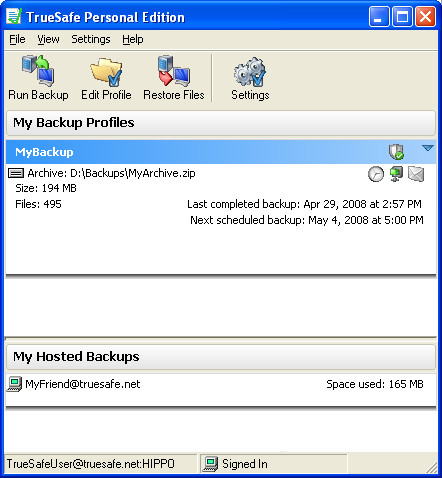
Task: Click the My Hosted Backups header
Action: 221,357
